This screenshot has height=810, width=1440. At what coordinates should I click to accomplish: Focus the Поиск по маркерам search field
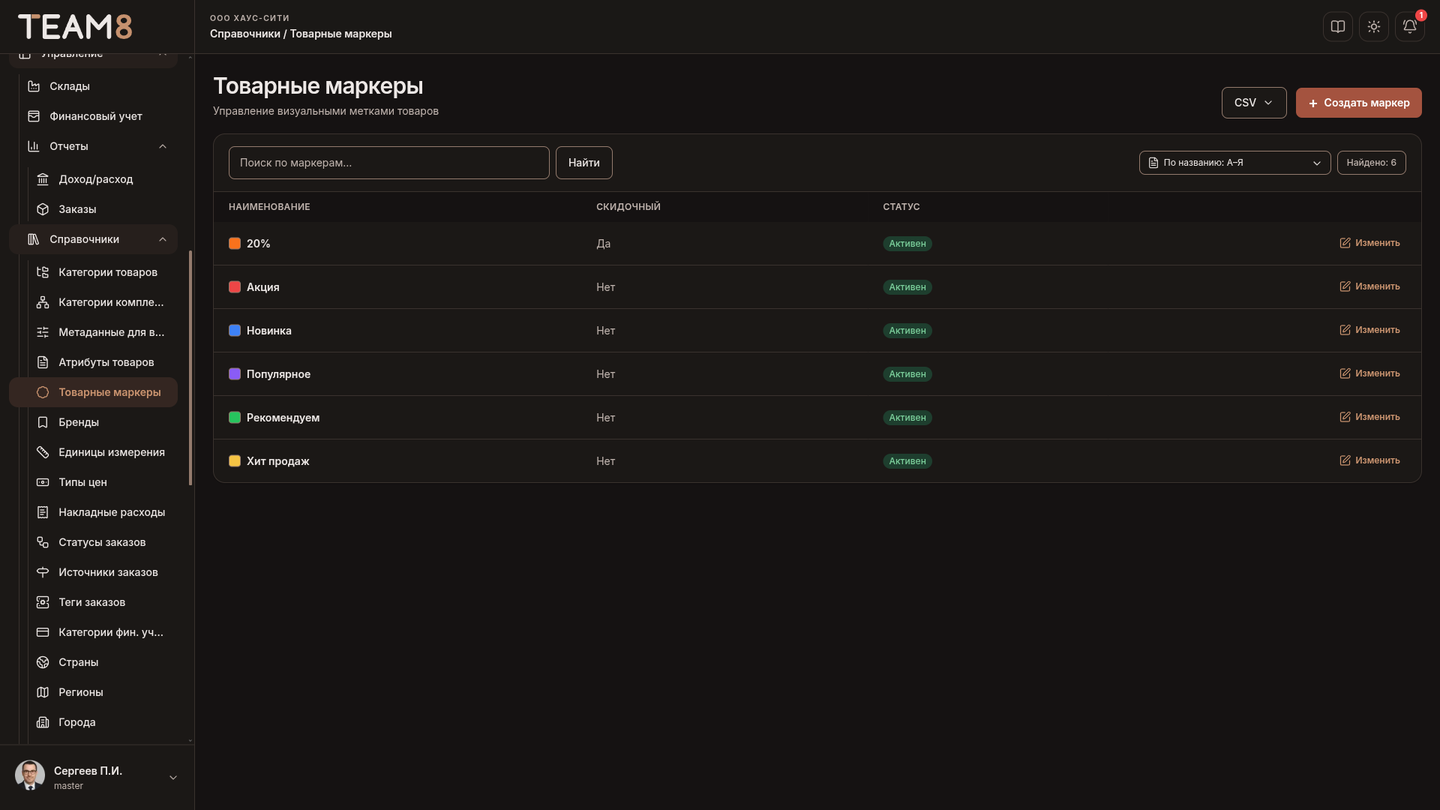(x=389, y=162)
